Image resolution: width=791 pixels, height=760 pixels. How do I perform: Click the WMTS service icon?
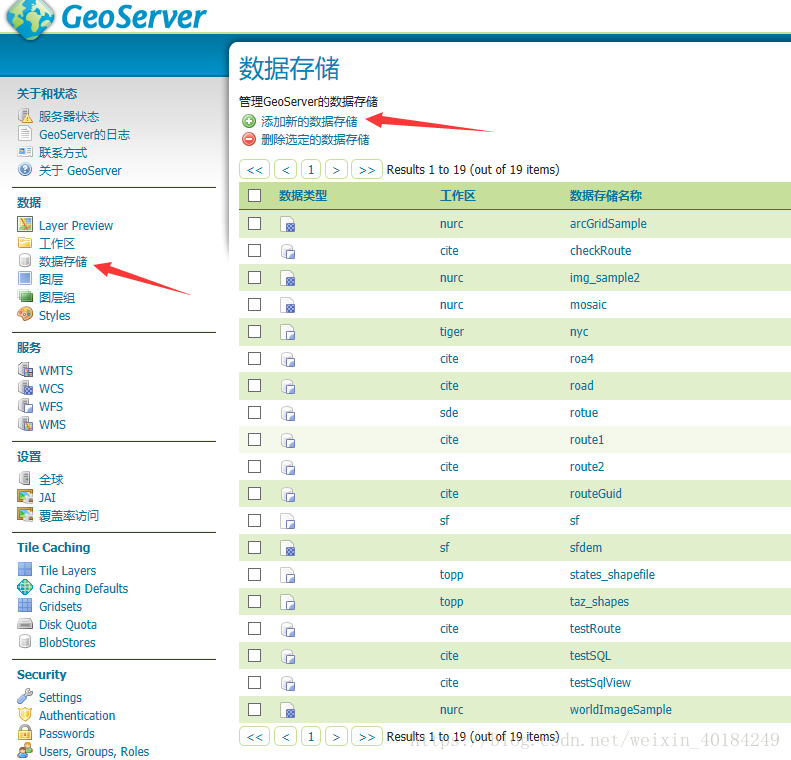coord(25,370)
